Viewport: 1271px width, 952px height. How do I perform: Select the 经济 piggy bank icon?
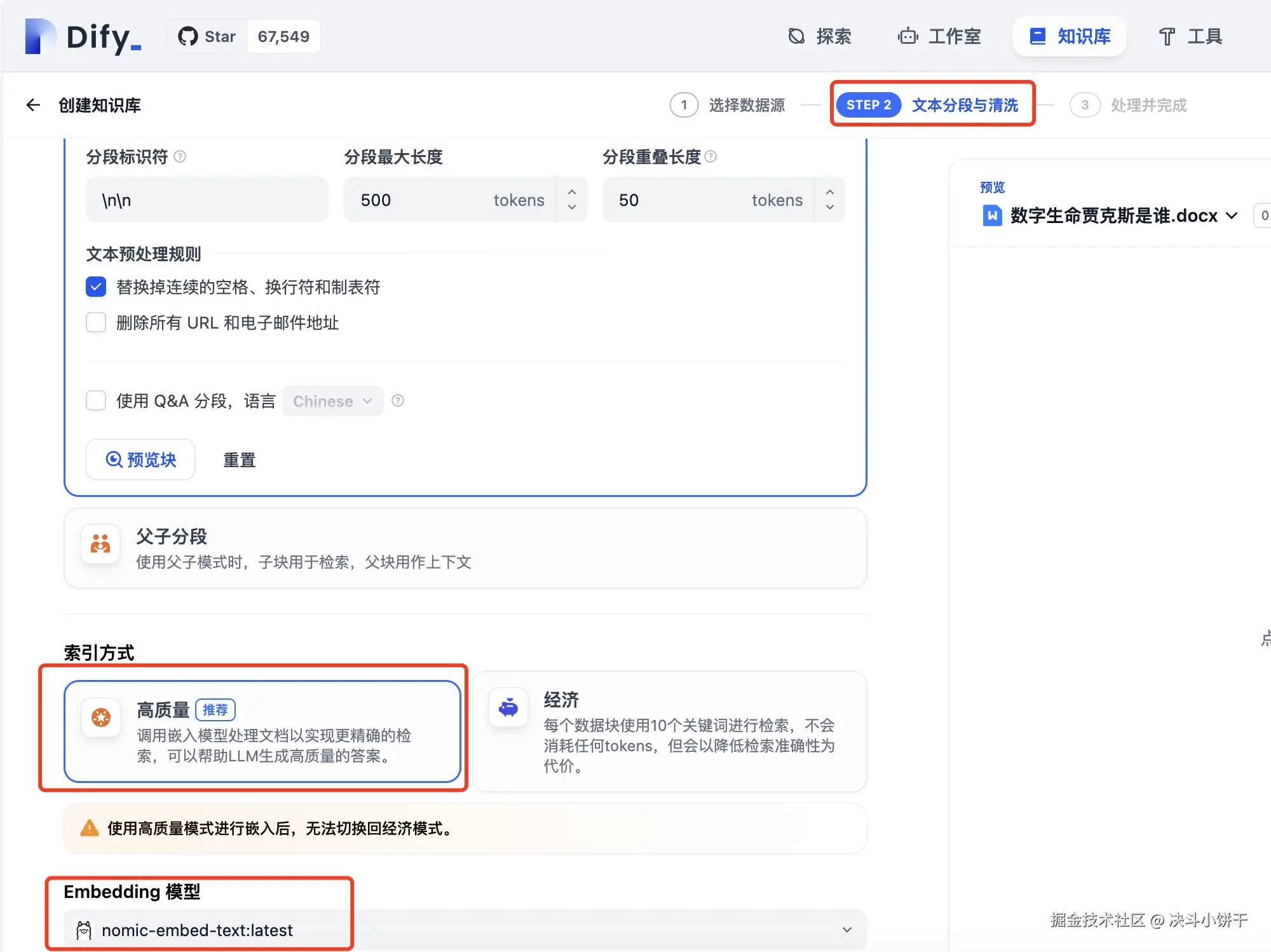508,707
